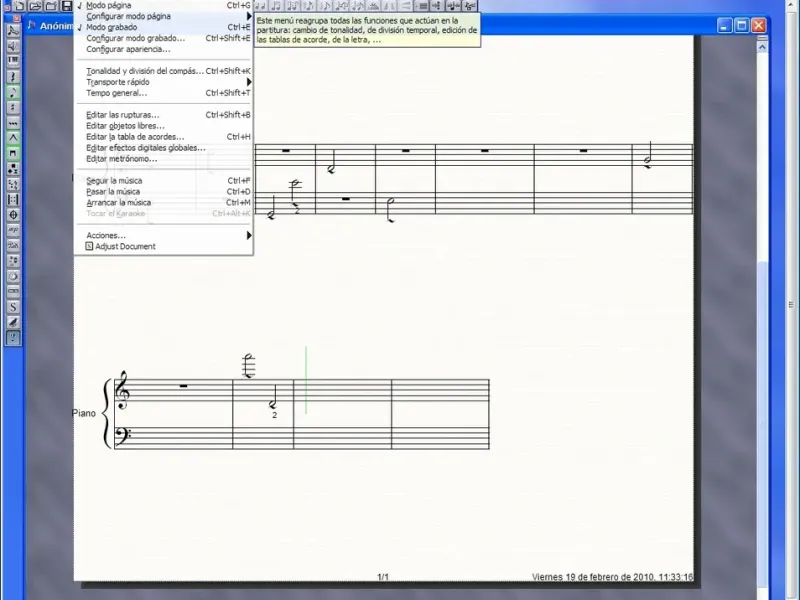Open Tonalidad y división del compás
This screenshot has width=800, height=600.
[163, 71]
